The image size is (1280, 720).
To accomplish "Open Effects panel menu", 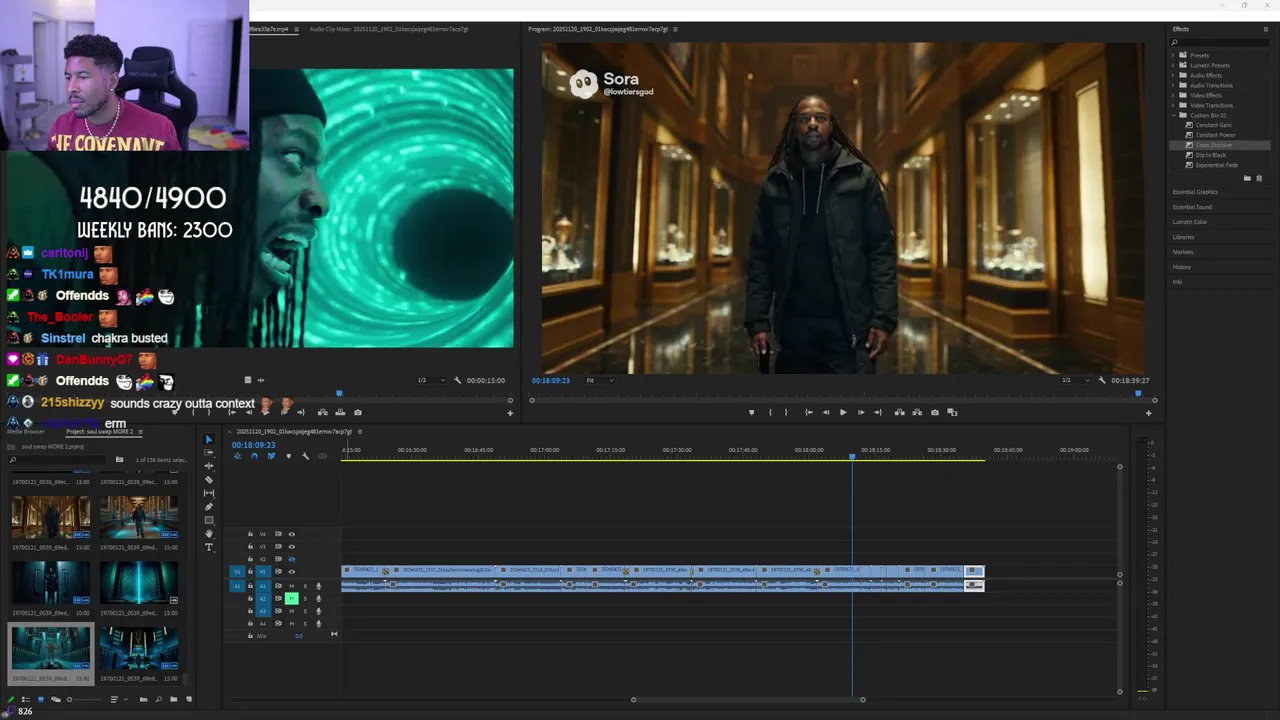I will pos(1265,29).
